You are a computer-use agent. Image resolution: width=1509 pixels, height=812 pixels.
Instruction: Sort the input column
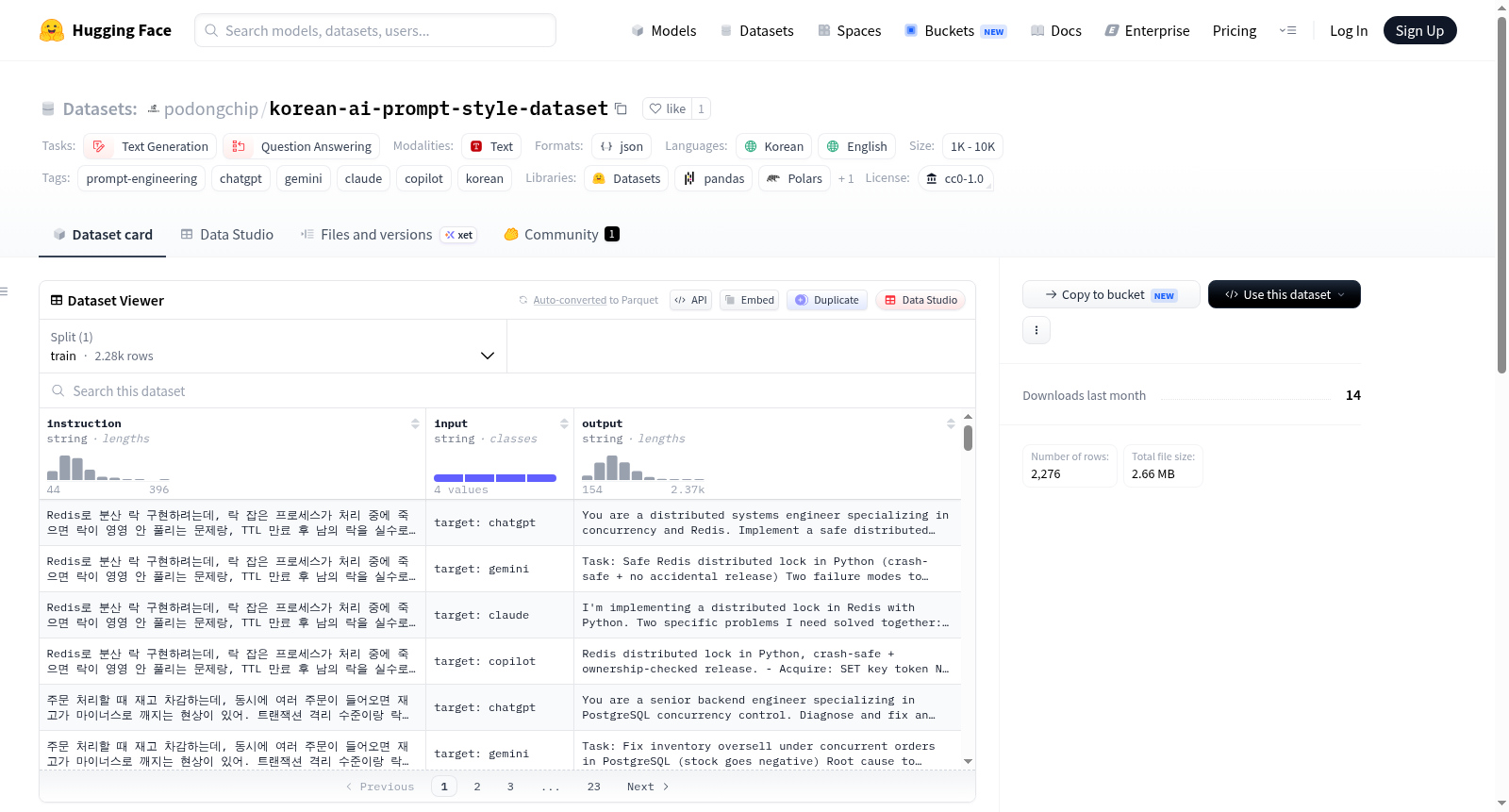click(x=564, y=423)
